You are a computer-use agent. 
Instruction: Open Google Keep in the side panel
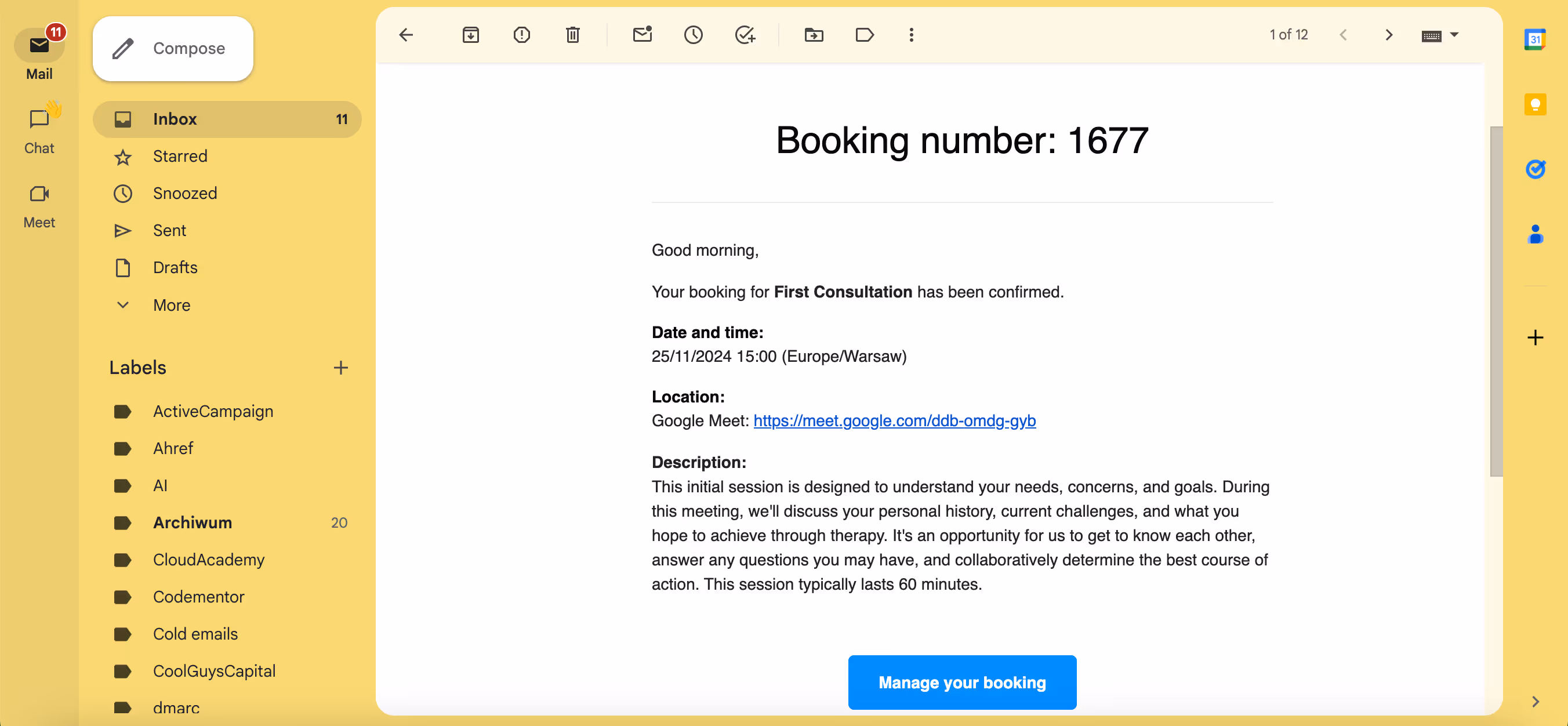coord(1536,104)
